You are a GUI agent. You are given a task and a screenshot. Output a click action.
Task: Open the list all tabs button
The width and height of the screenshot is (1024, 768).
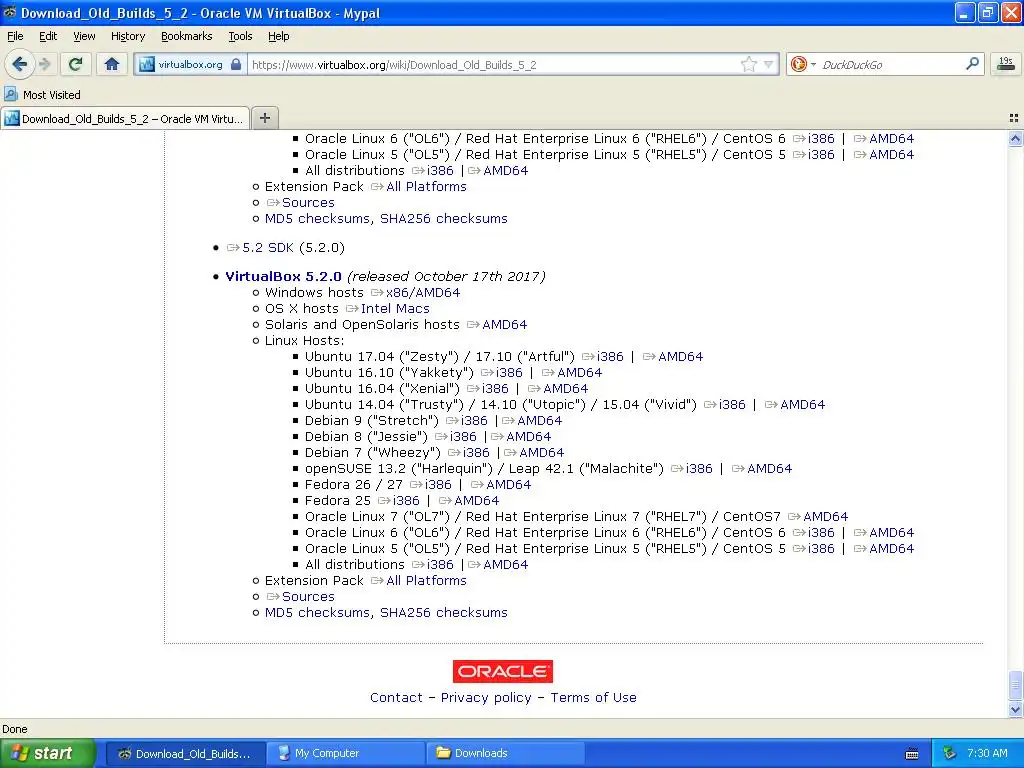pos(1014,118)
